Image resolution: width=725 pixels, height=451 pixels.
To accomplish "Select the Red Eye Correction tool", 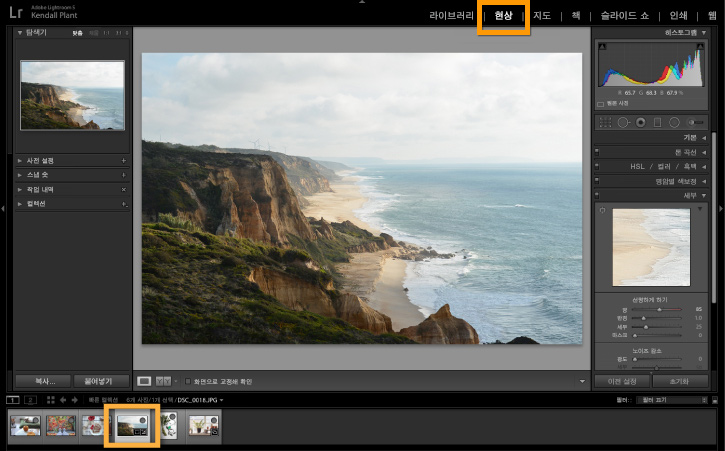I will (640, 123).
